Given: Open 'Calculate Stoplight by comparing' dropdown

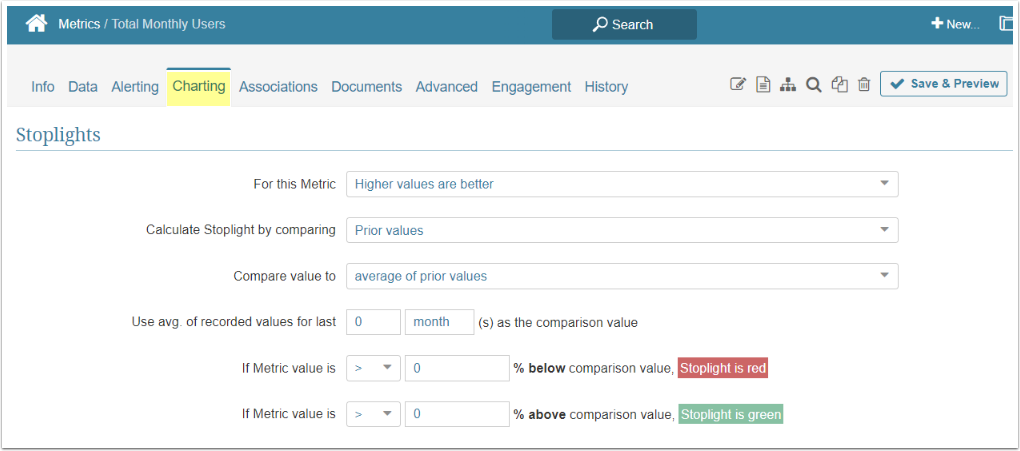Looking at the screenshot, I should coord(621,230).
